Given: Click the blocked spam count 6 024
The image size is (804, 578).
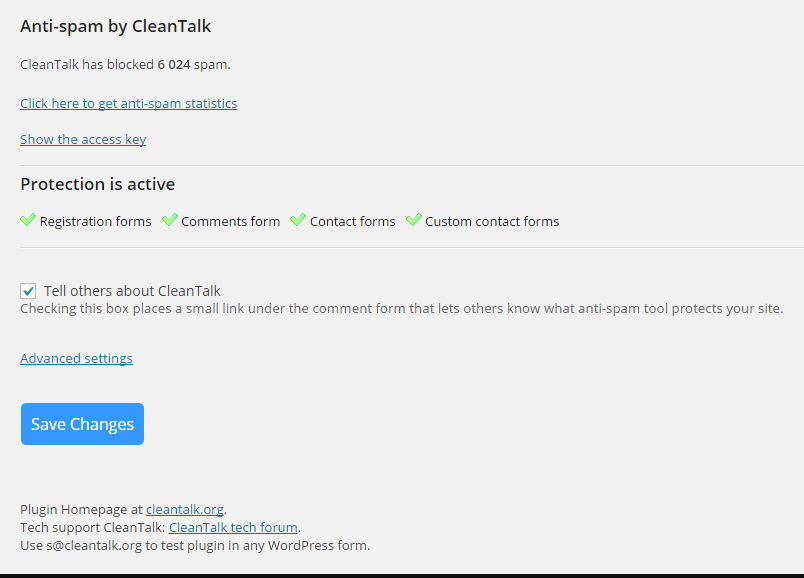Looking at the screenshot, I should click(174, 65).
